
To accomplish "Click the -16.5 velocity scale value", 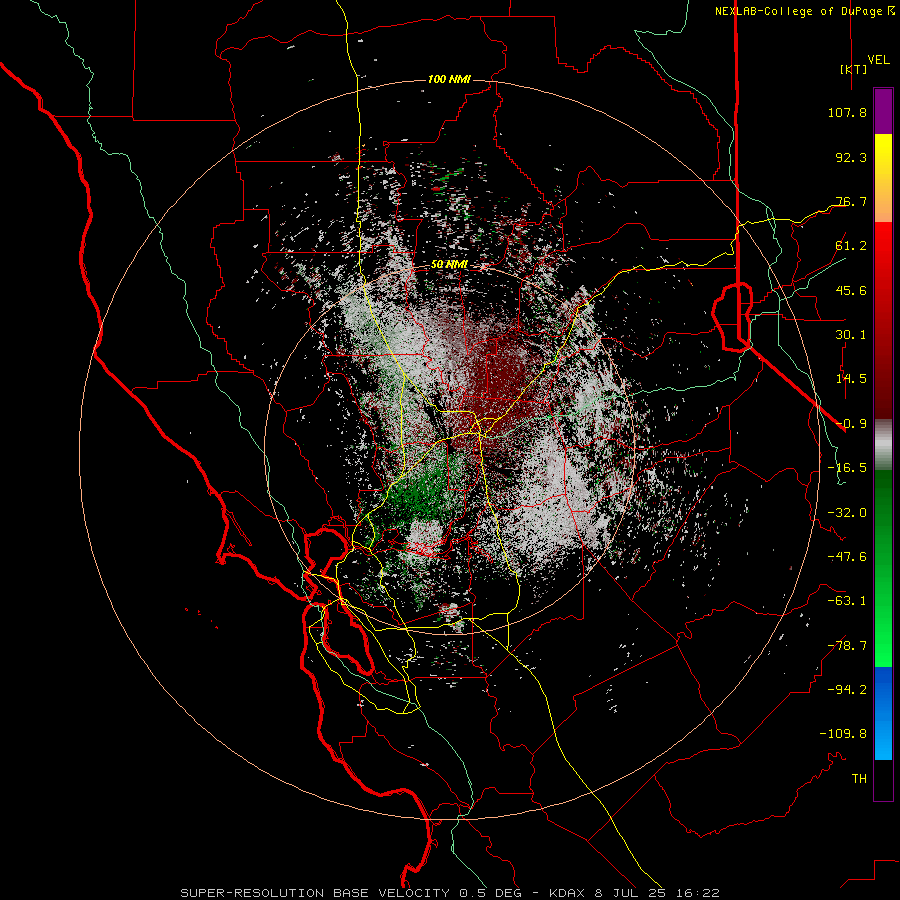I will pos(847,468).
